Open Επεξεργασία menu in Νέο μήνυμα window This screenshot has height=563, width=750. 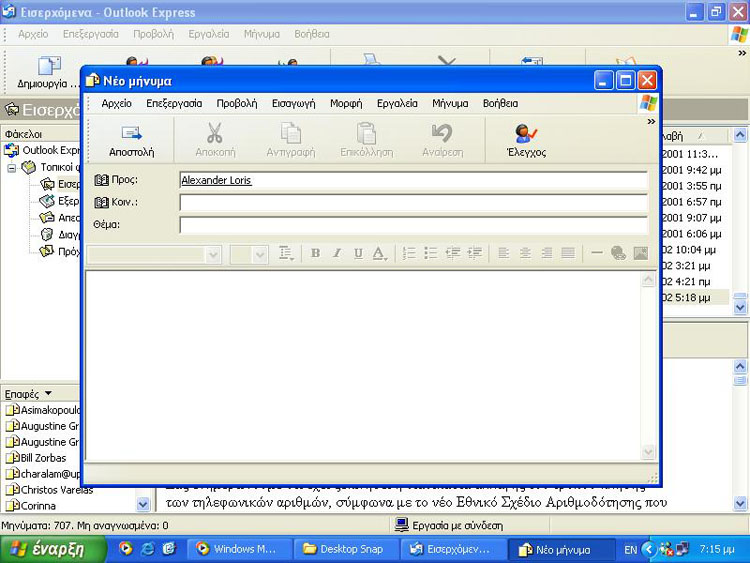[x=174, y=103]
